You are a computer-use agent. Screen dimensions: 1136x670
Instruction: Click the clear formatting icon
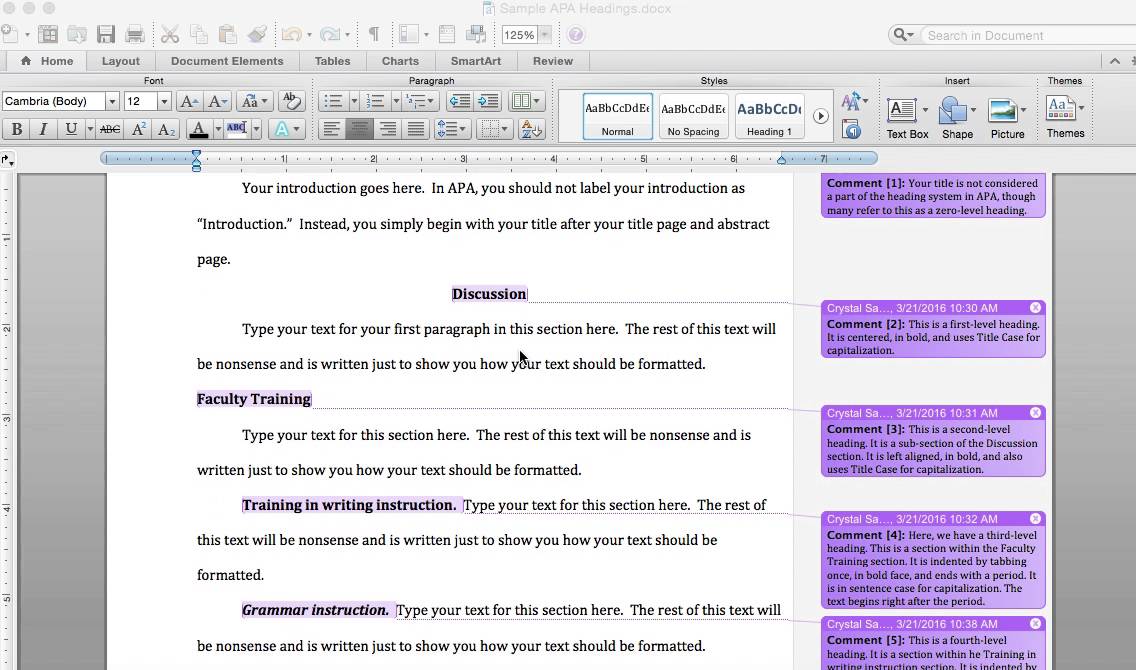pos(291,101)
